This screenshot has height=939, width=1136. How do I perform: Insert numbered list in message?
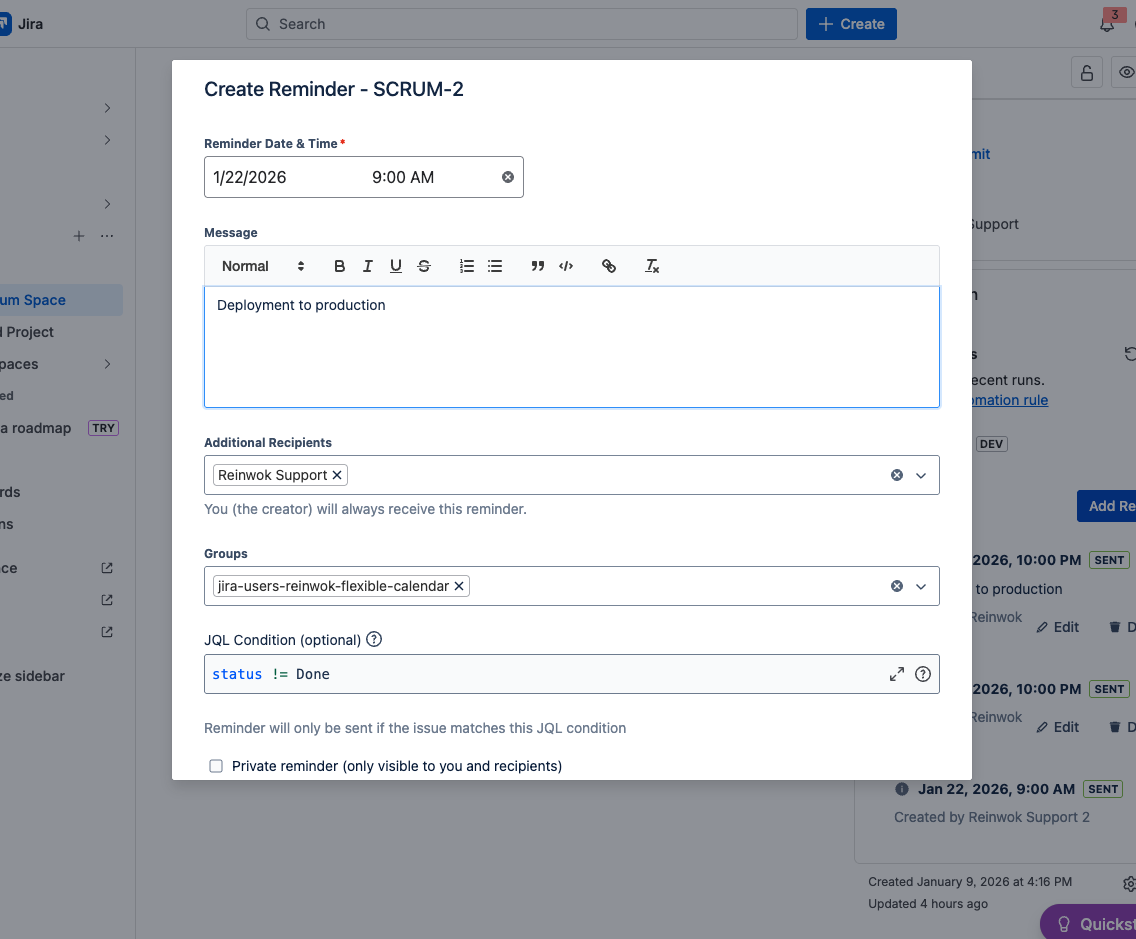467,266
